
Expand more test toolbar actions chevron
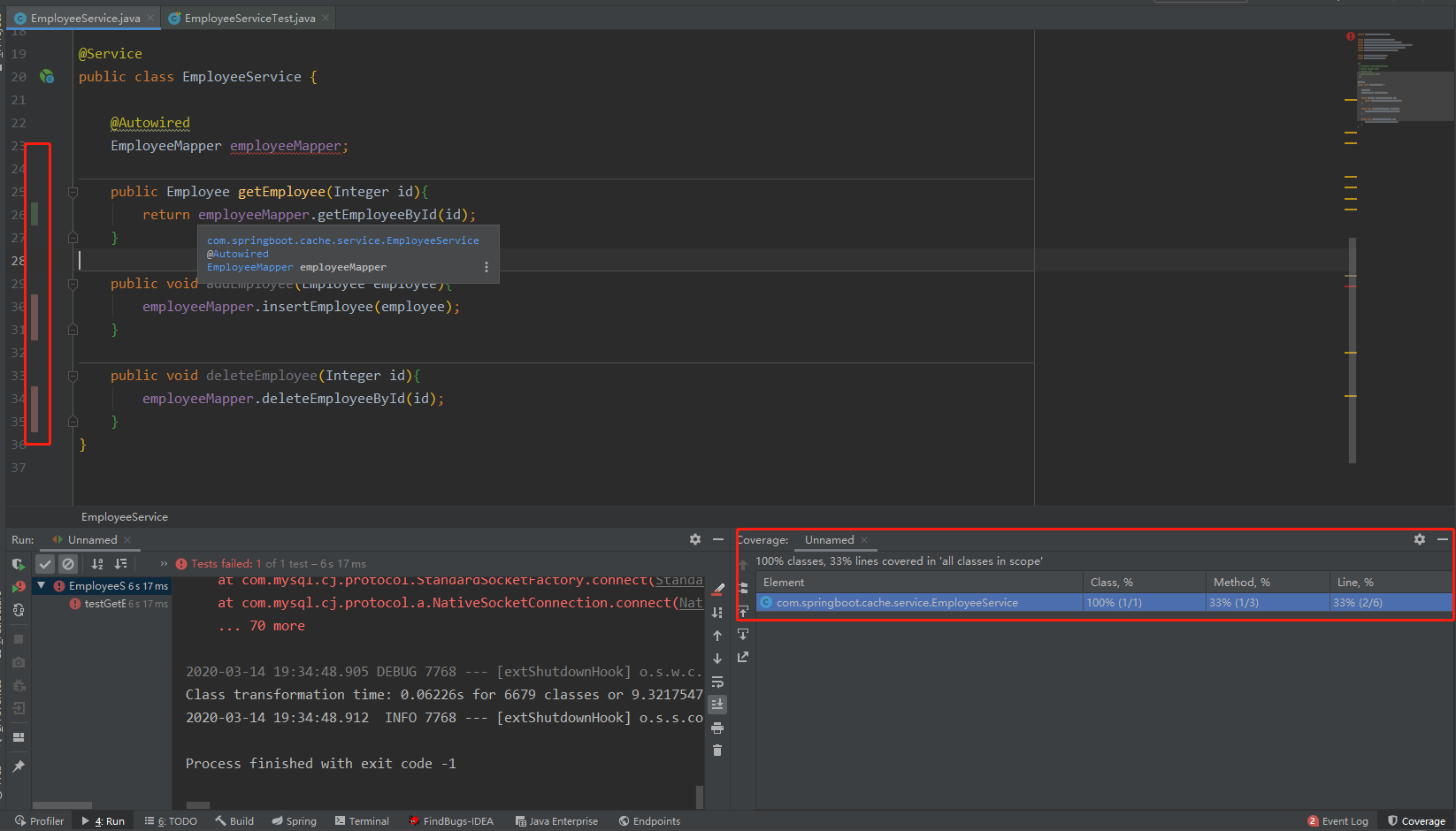pyautogui.click(x=164, y=564)
